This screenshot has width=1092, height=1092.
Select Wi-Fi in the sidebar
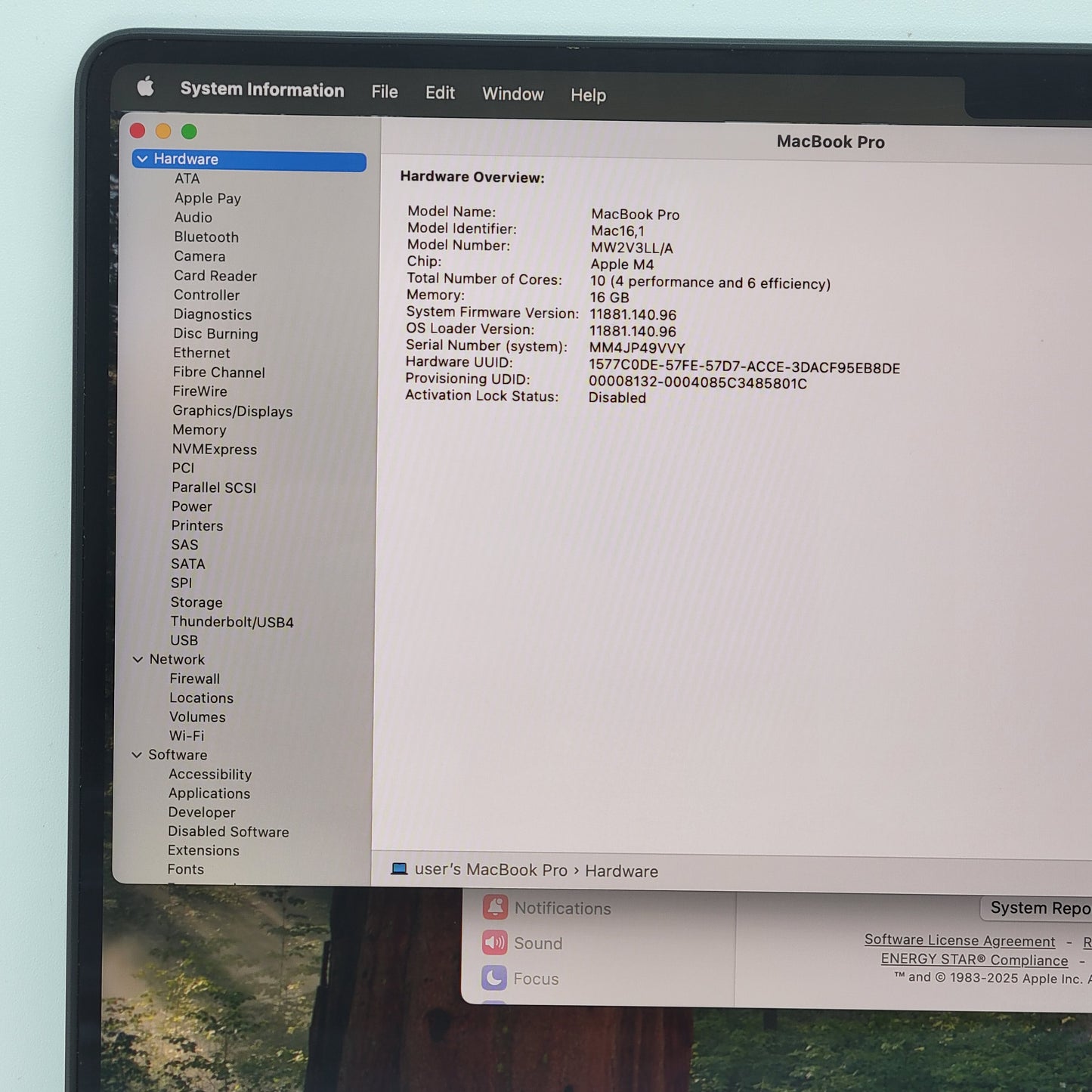(x=187, y=735)
